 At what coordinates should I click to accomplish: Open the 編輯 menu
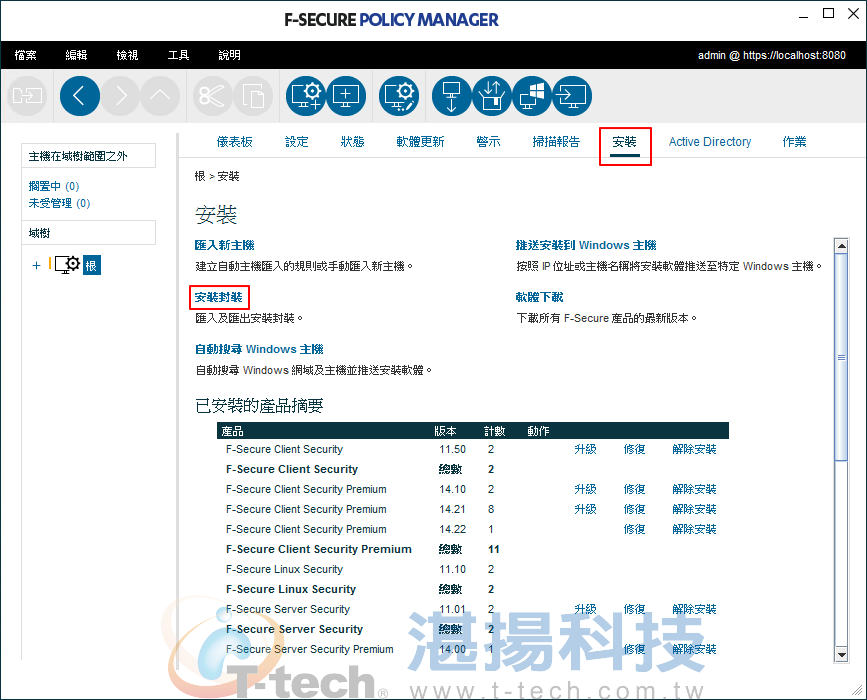(76, 55)
